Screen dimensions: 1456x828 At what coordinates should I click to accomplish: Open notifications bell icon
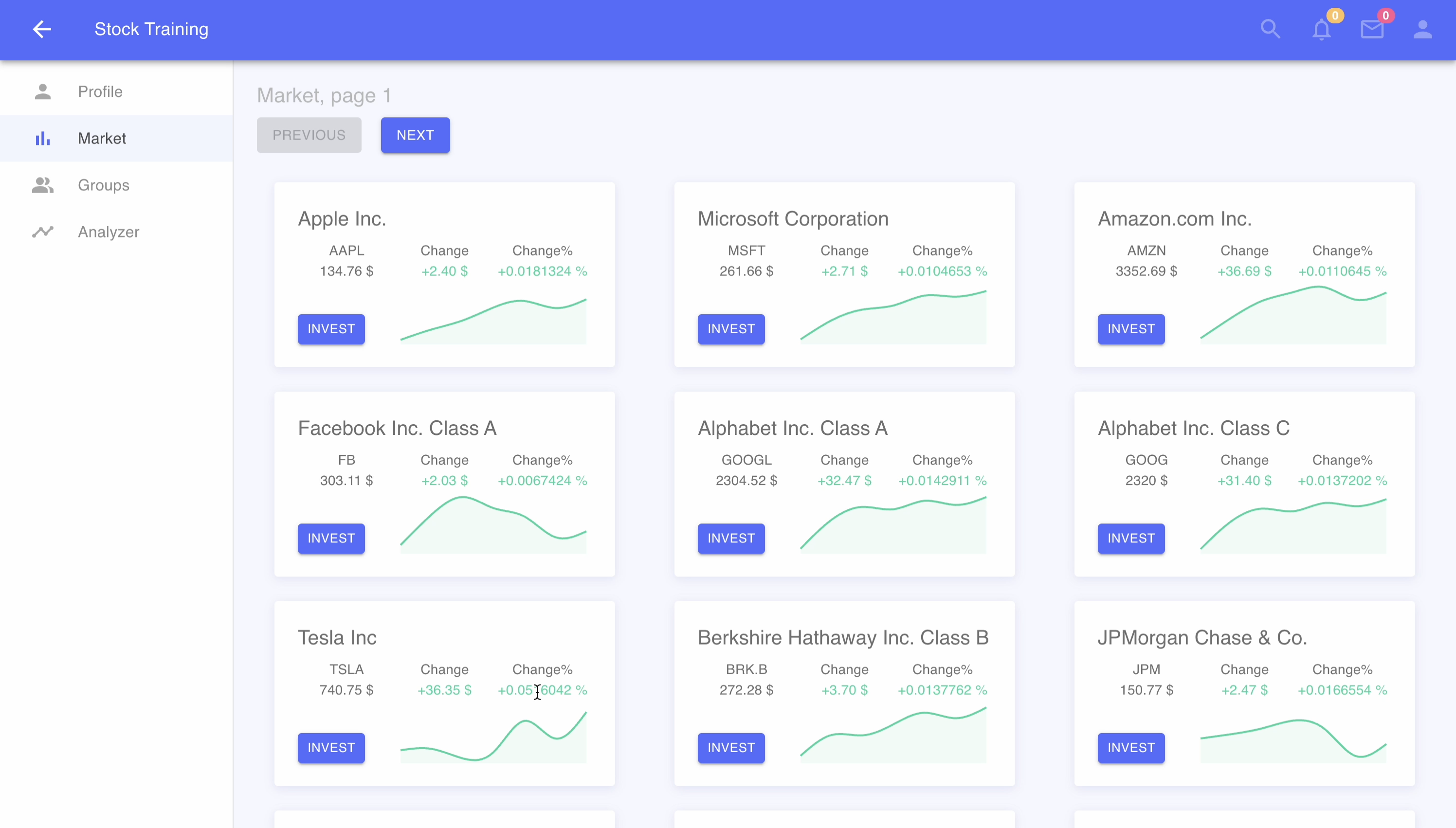(x=1321, y=30)
